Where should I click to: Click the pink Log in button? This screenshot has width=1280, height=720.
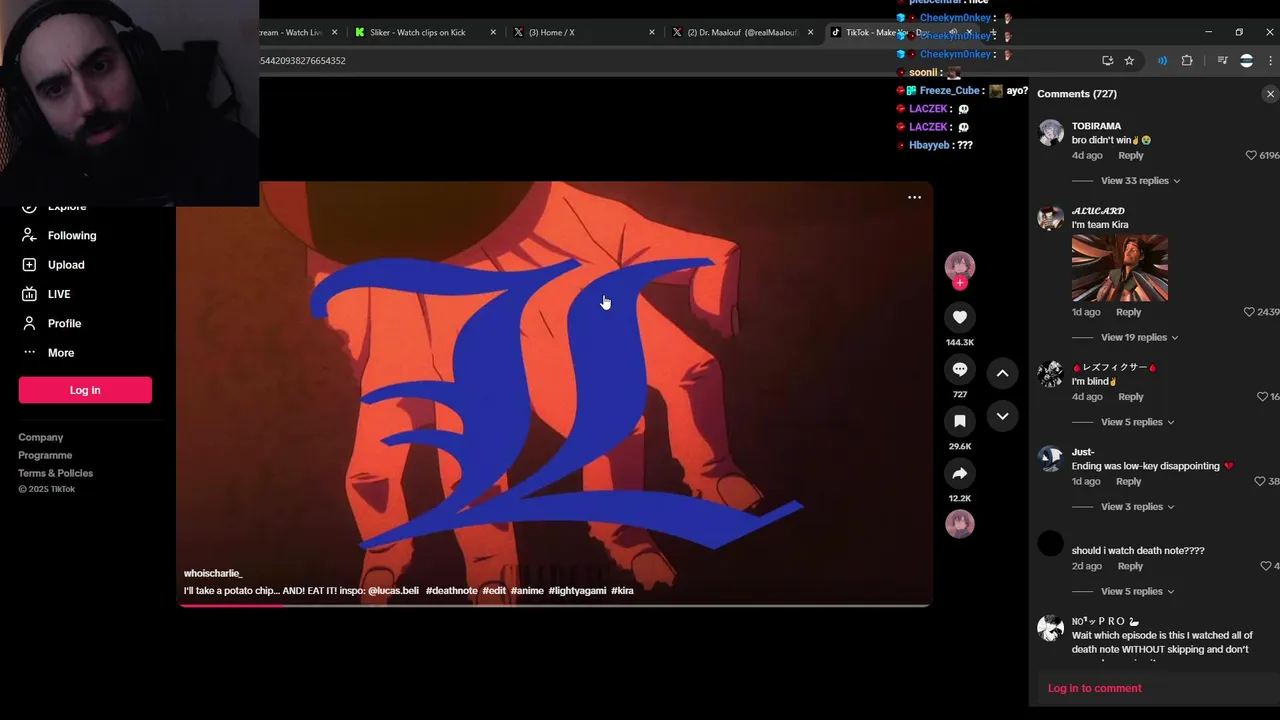tap(85, 390)
